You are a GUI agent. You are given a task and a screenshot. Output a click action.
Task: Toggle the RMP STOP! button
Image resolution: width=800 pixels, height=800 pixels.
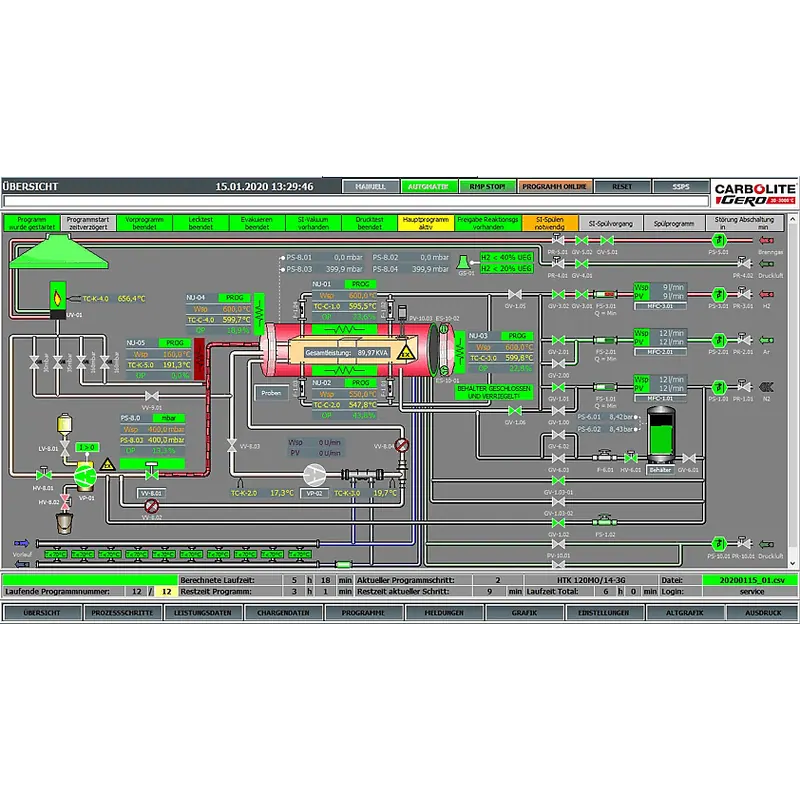point(487,186)
